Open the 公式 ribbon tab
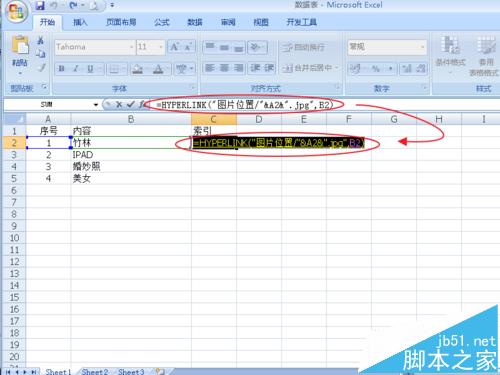This screenshot has width=500, height=375. click(162, 22)
